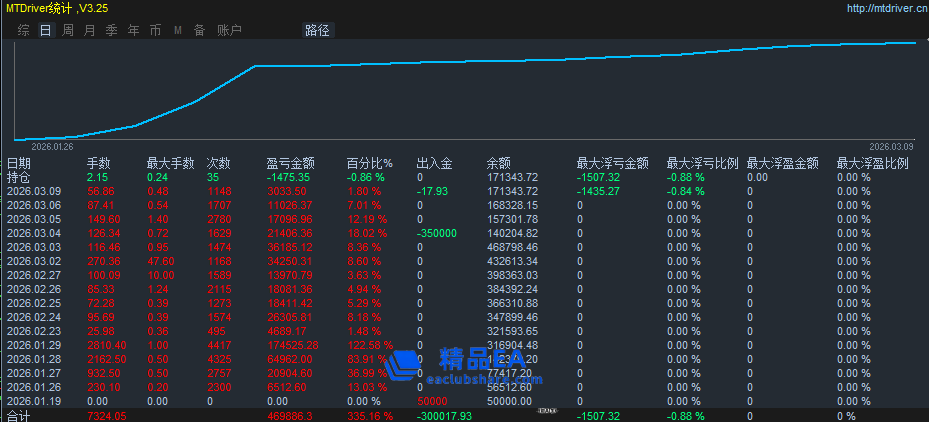Switch to the 周 weekly tab

tap(67, 31)
